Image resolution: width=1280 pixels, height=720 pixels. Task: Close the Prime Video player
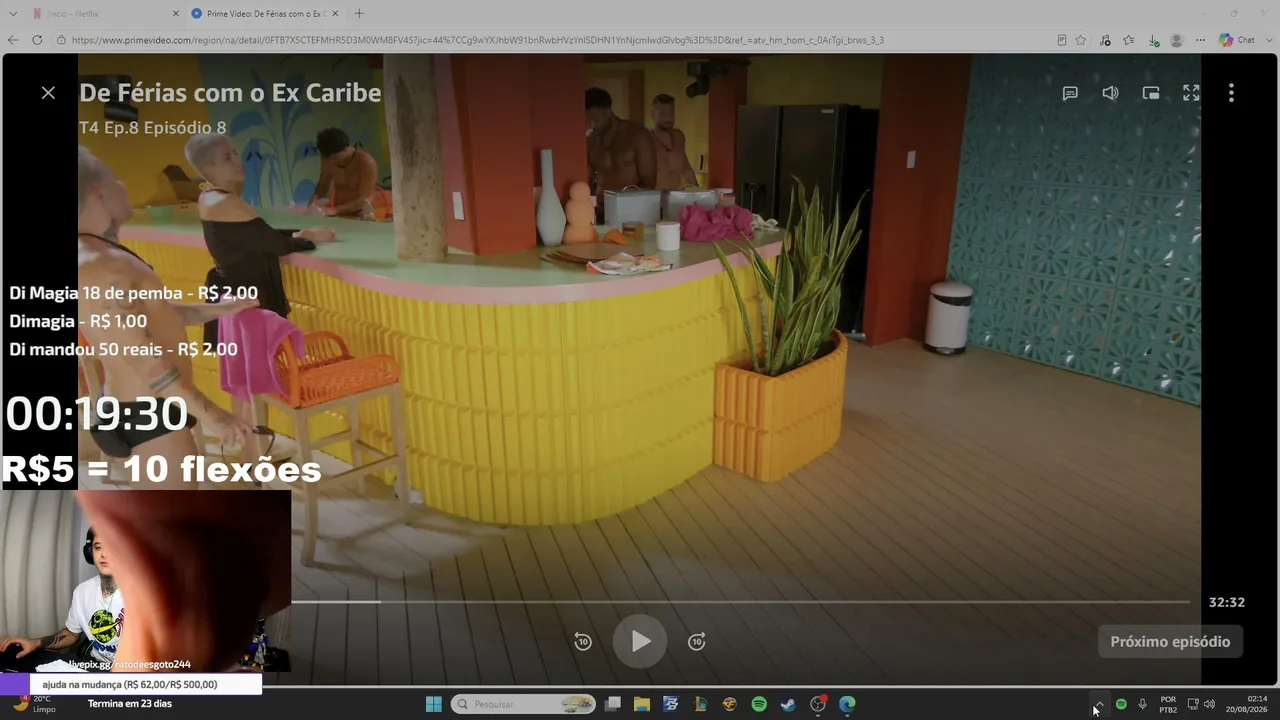(48, 93)
